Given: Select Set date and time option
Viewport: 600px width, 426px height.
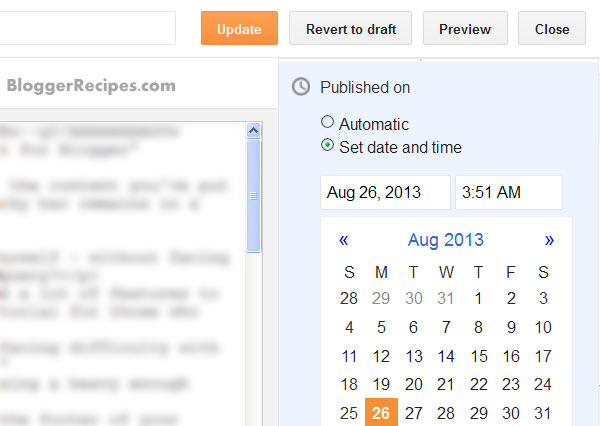Looking at the screenshot, I should point(327,145).
